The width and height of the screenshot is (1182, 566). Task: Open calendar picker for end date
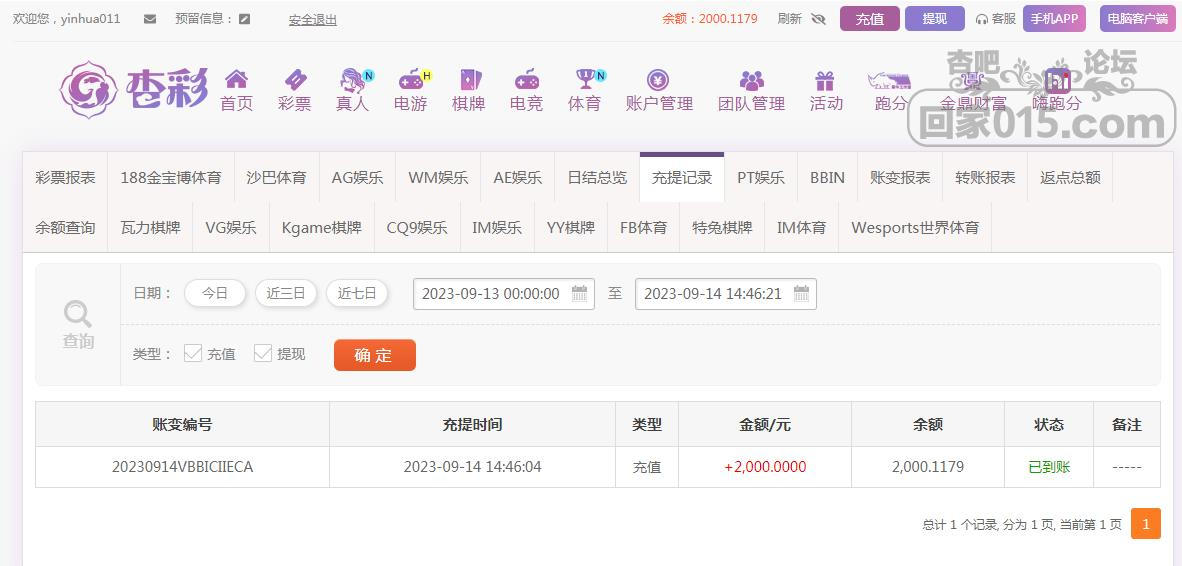[x=801, y=293]
